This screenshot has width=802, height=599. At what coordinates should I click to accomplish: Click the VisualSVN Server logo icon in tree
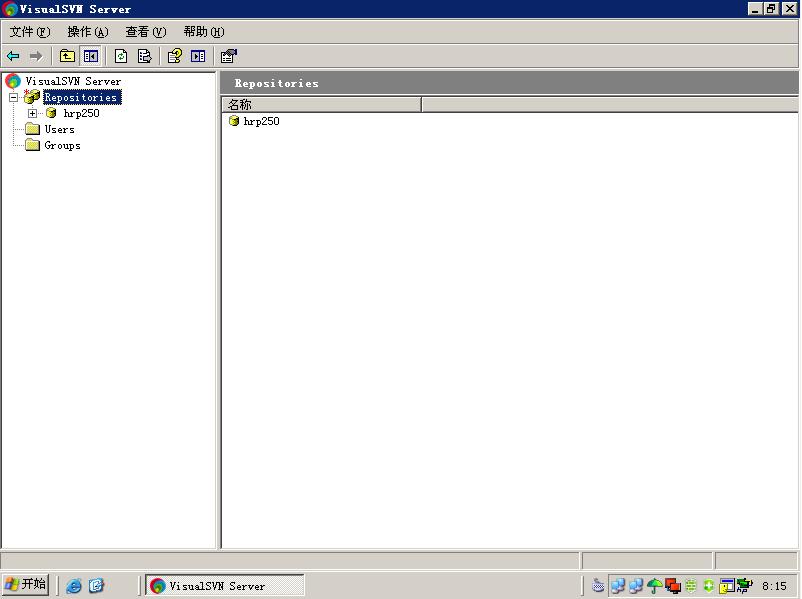tap(13, 81)
